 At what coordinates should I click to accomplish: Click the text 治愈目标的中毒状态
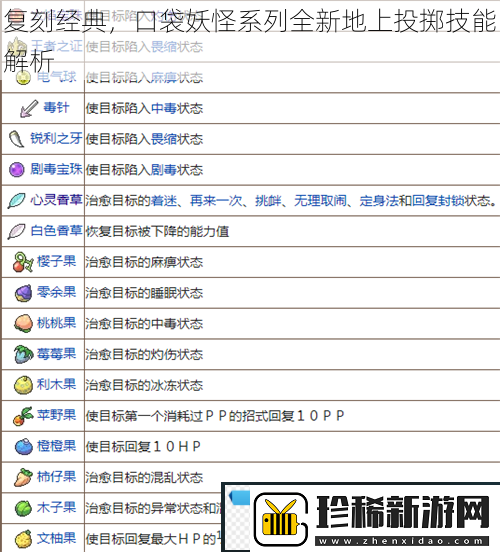point(144,324)
